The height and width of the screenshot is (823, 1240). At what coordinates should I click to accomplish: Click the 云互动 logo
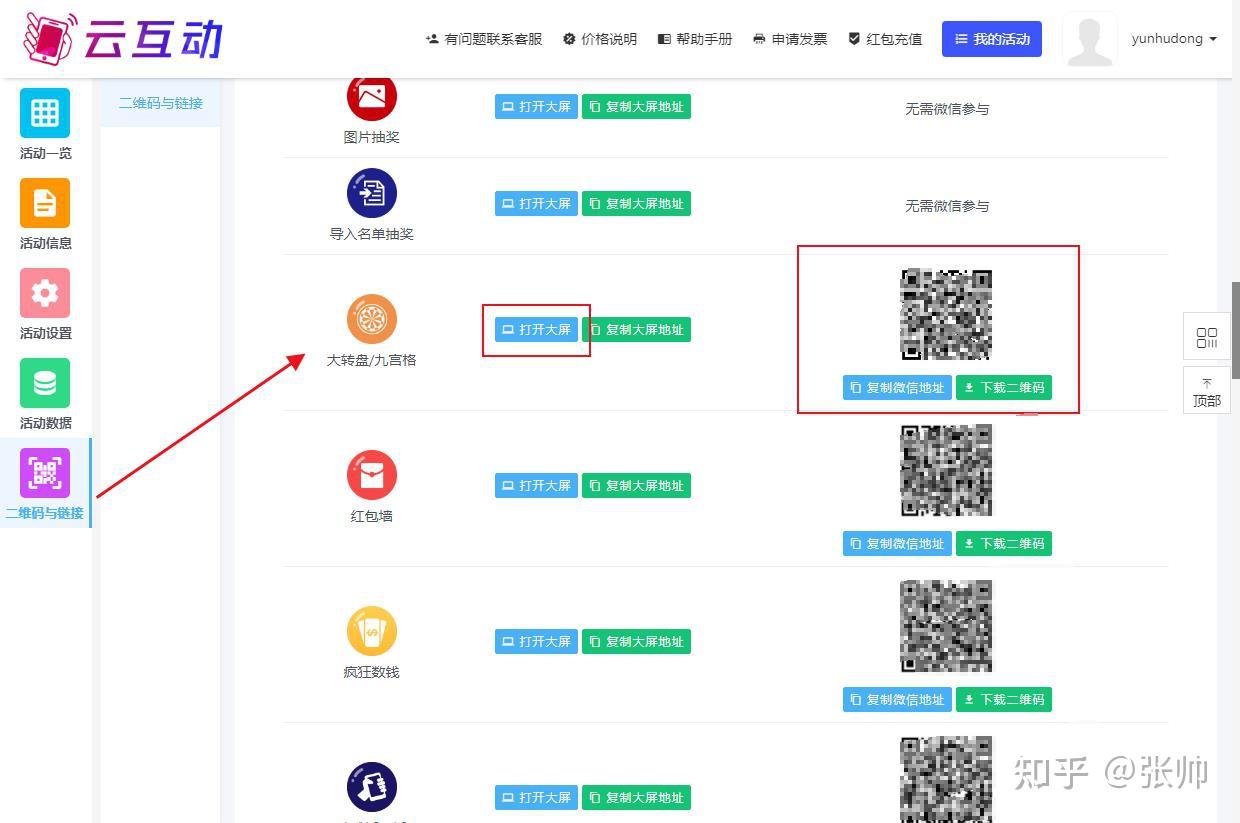click(120, 38)
